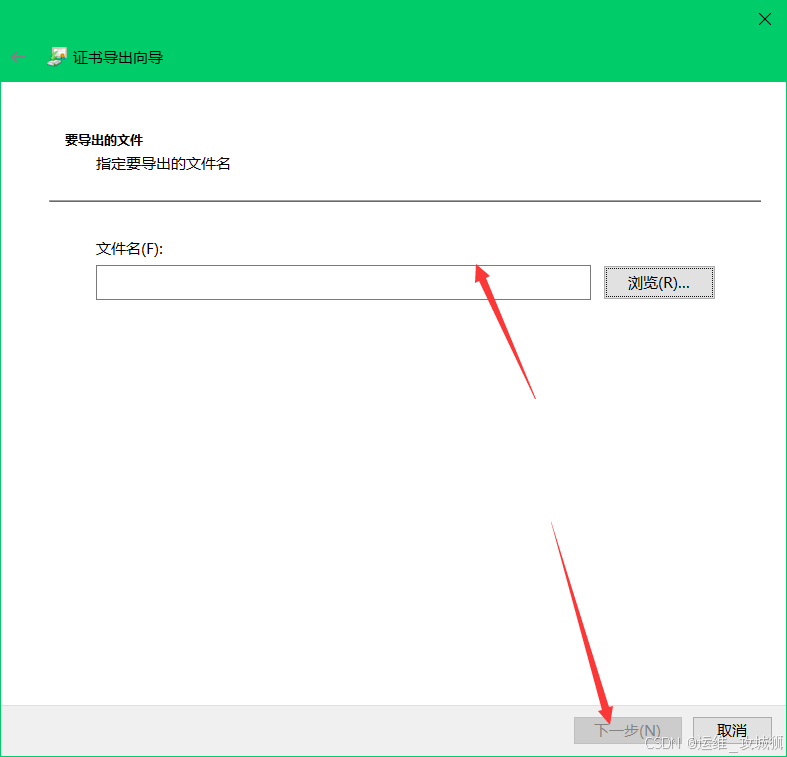
Task: Click the back arrow in the title bar
Action: tap(18, 57)
